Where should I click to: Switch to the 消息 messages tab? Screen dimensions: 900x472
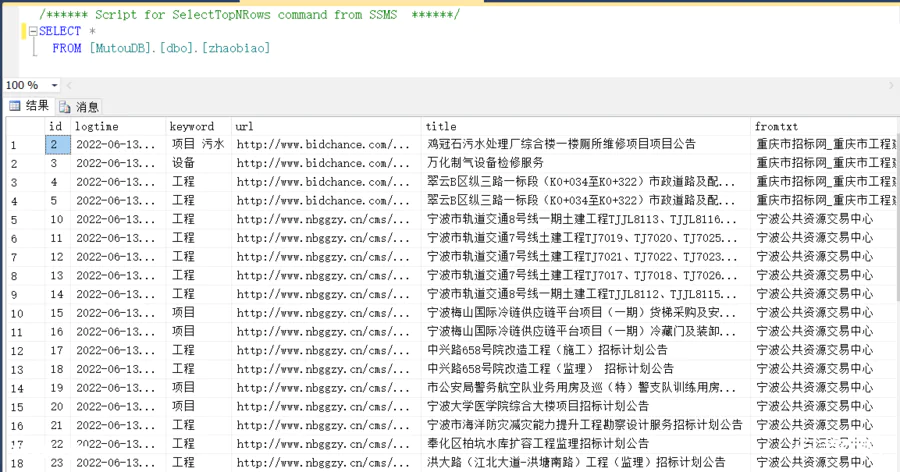pos(79,107)
